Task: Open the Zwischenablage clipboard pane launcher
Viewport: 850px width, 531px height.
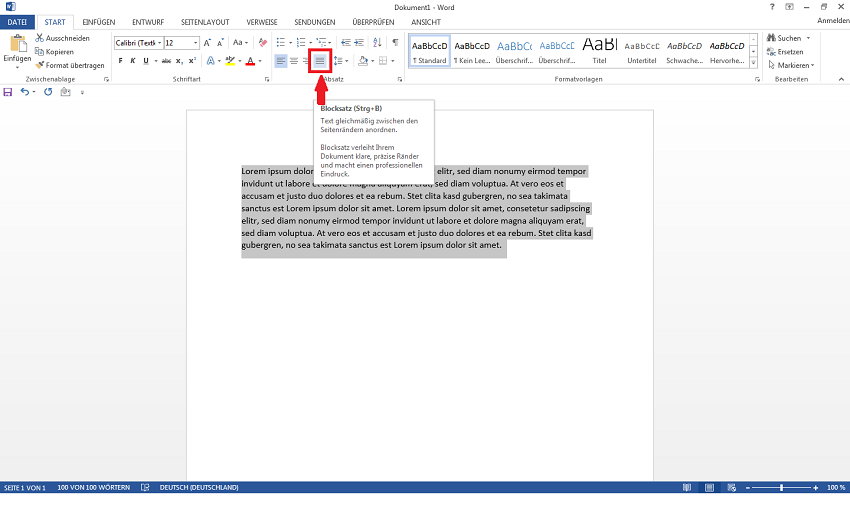Action: [106, 79]
